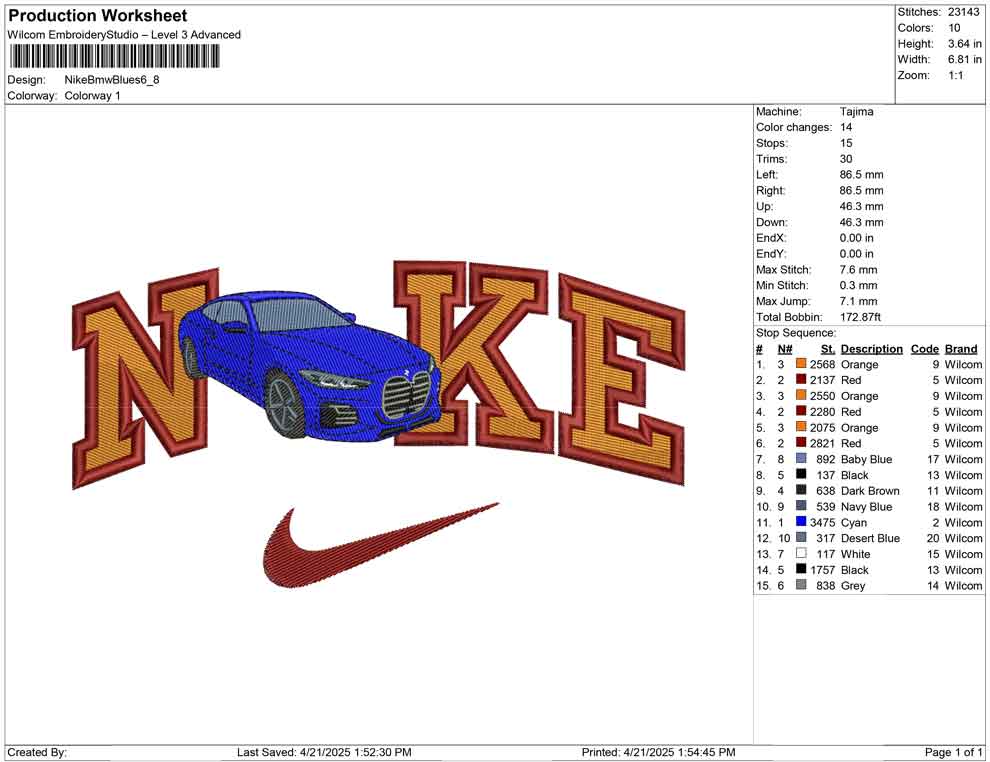
Task: Click the Baby Blue description text
Action: 866,459
